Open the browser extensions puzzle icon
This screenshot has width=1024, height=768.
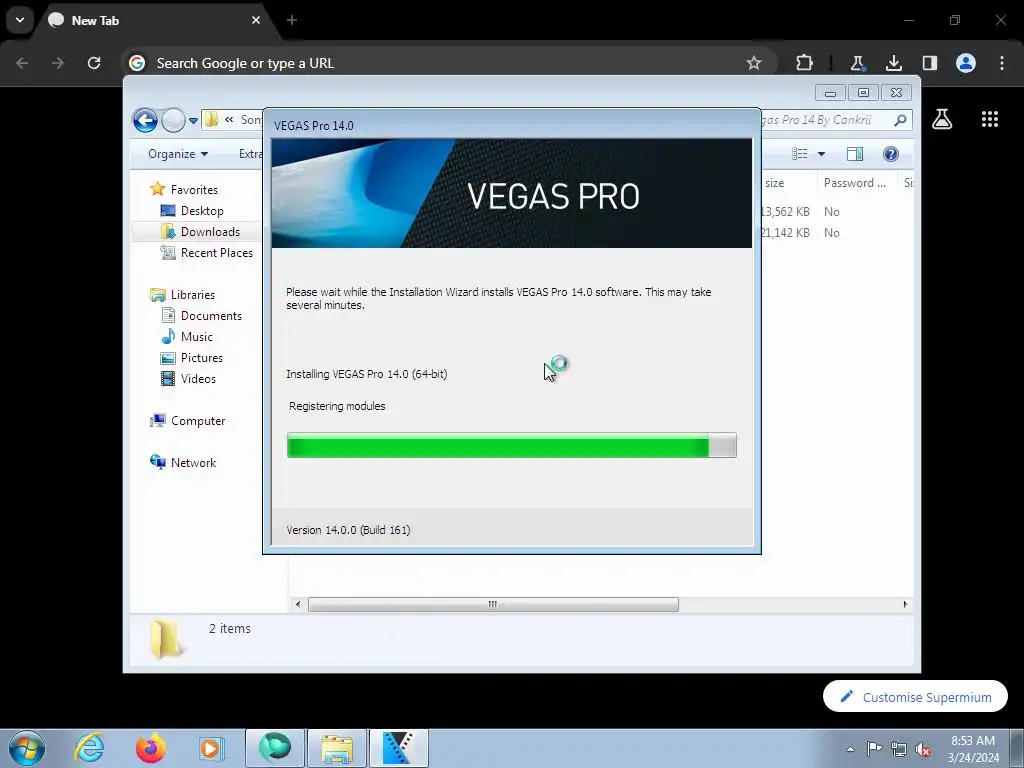pos(804,63)
